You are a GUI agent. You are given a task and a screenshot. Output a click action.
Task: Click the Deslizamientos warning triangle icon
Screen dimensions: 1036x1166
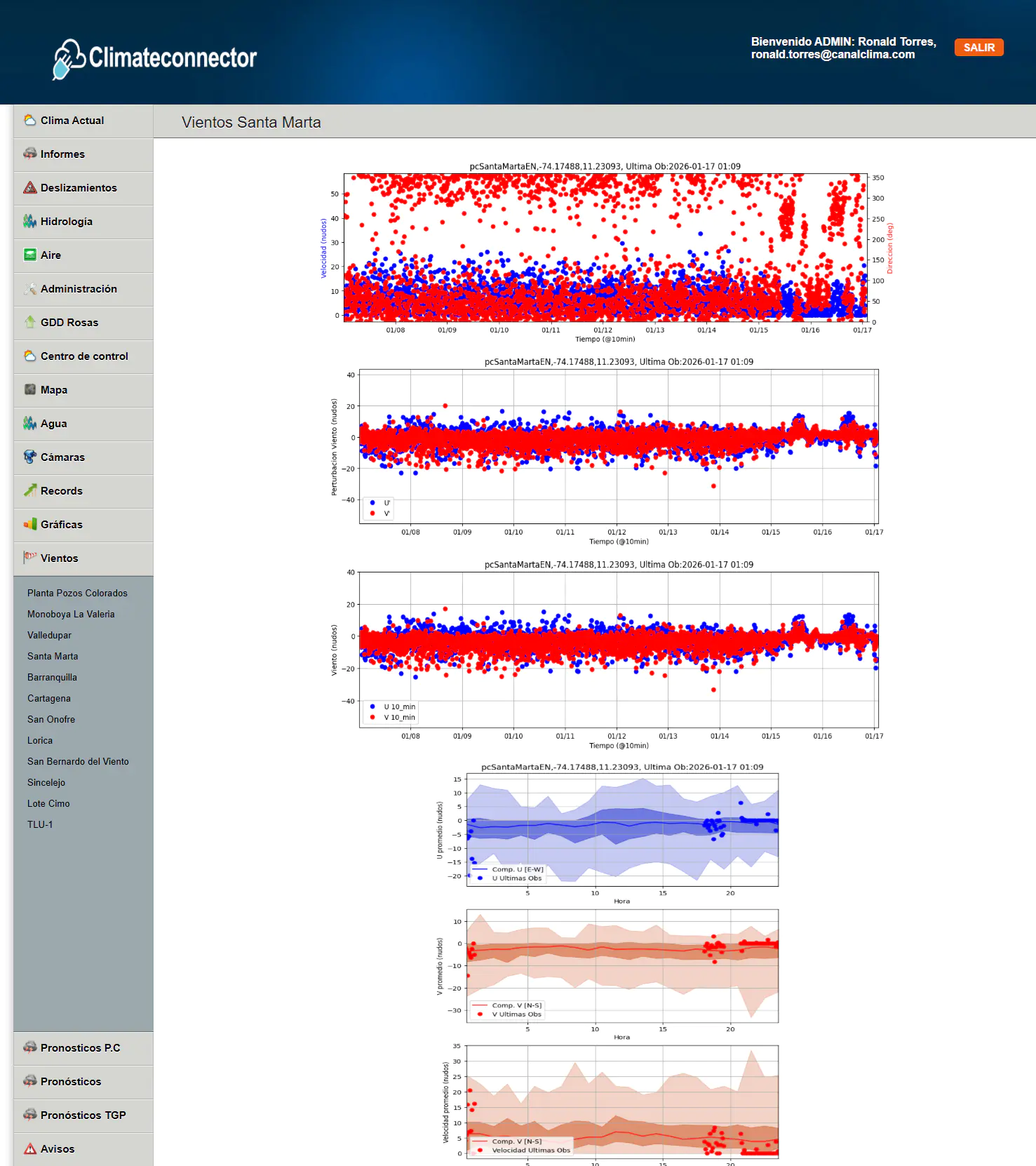coord(29,188)
